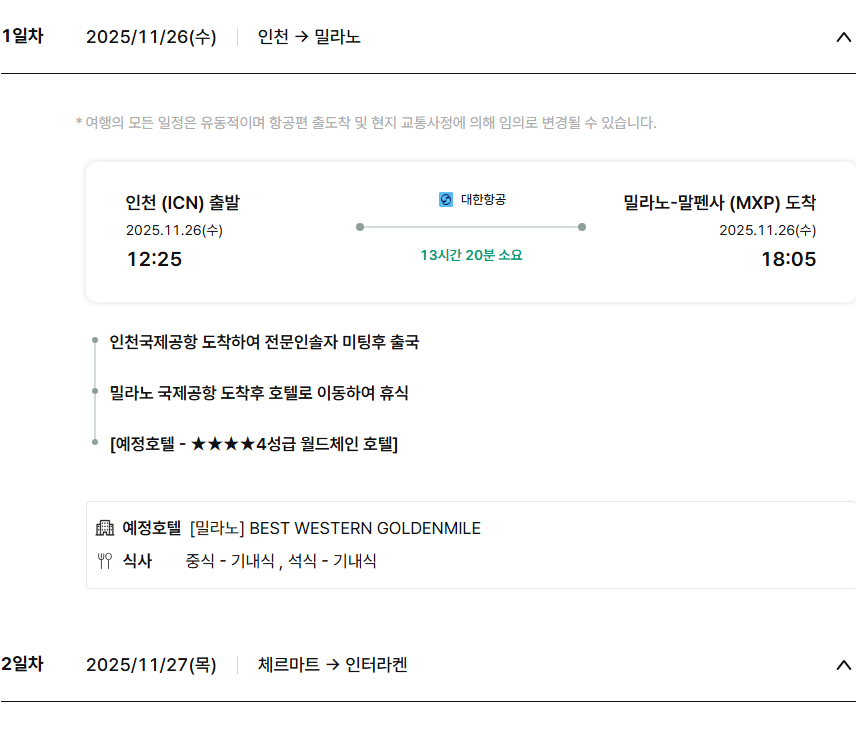Click the 4성급 월드체인 호텔 itinerary line

tap(254, 444)
